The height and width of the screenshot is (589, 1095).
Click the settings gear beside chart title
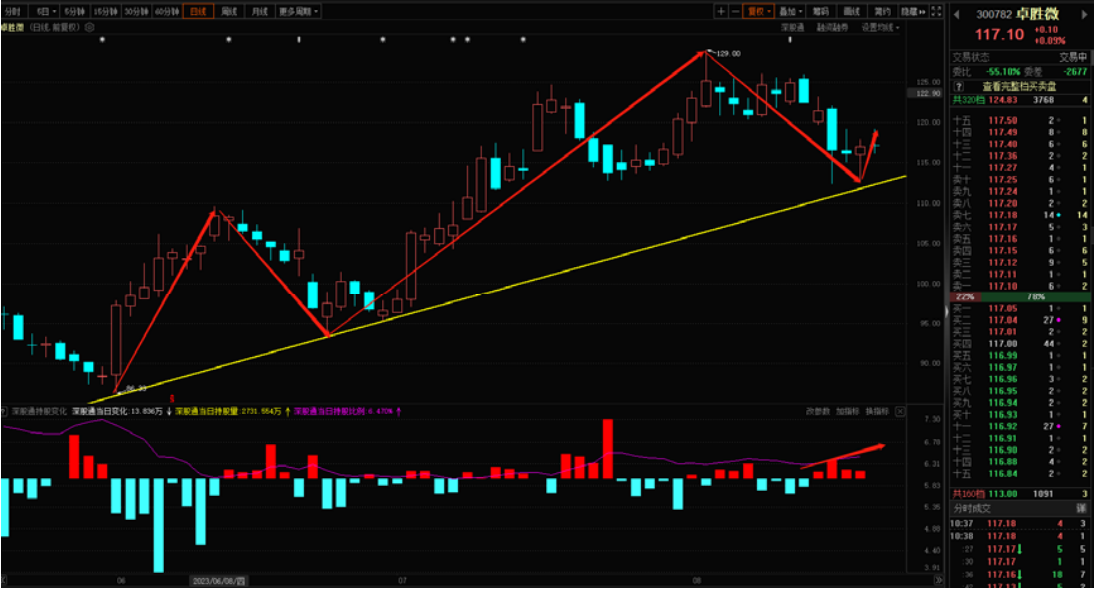89,27
